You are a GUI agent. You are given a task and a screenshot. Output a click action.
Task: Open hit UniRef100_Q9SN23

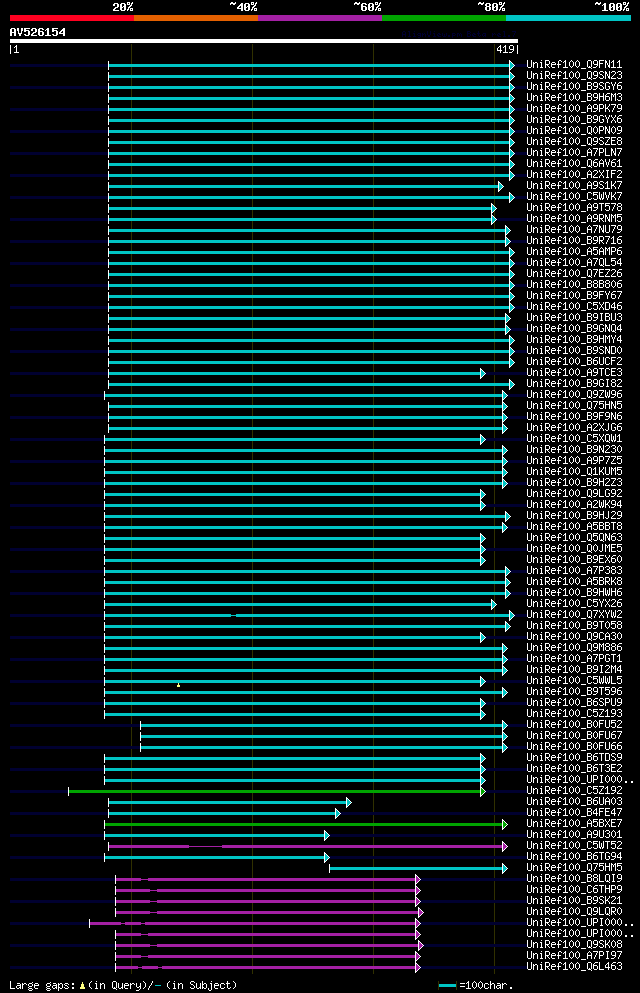(x=574, y=75)
